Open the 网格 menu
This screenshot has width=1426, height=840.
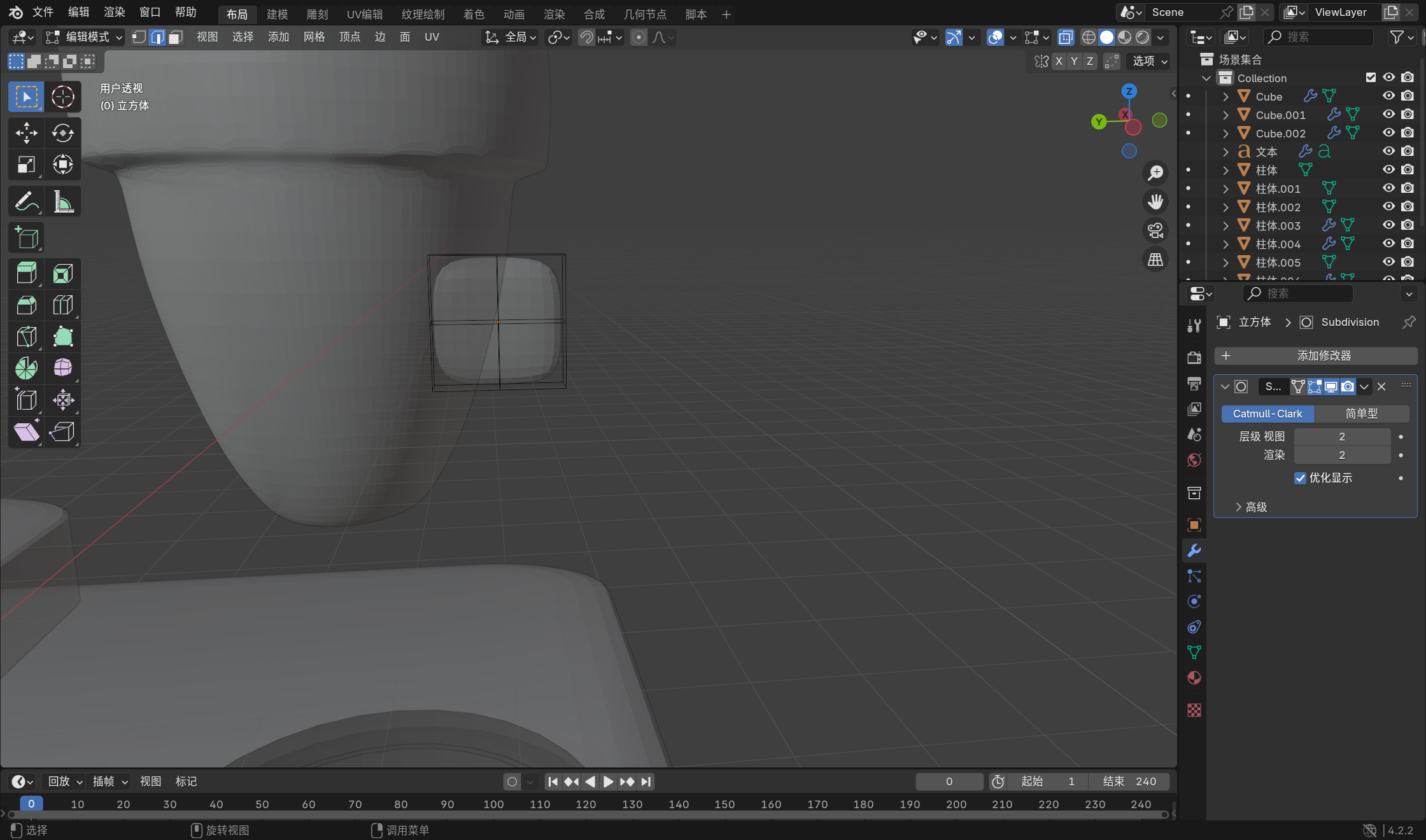(x=314, y=38)
